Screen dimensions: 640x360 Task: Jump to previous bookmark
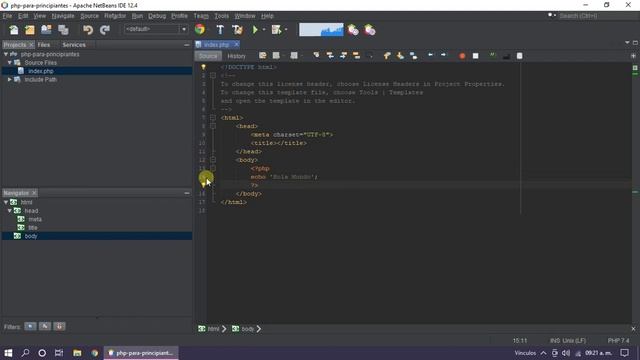pyautogui.click(x=387, y=56)
